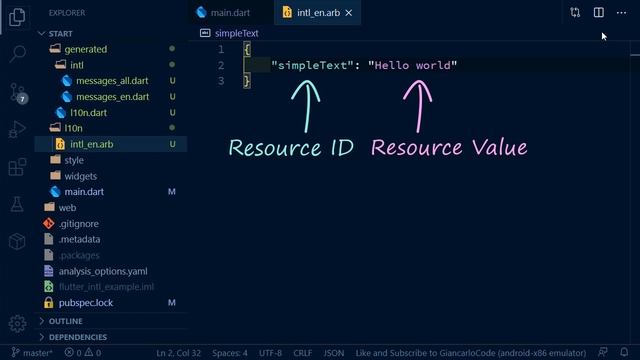640x360 pixels.
Task: Change file encoding UTF-8
Action: pos(270,353)
